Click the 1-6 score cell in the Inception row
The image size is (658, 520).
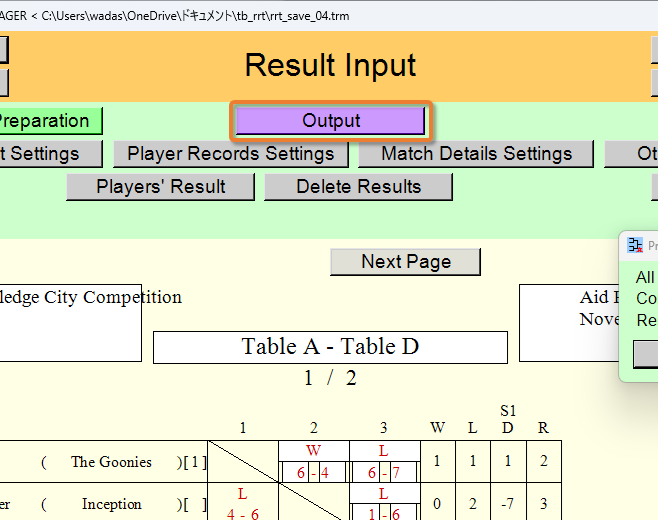click(x=384, y=514)
